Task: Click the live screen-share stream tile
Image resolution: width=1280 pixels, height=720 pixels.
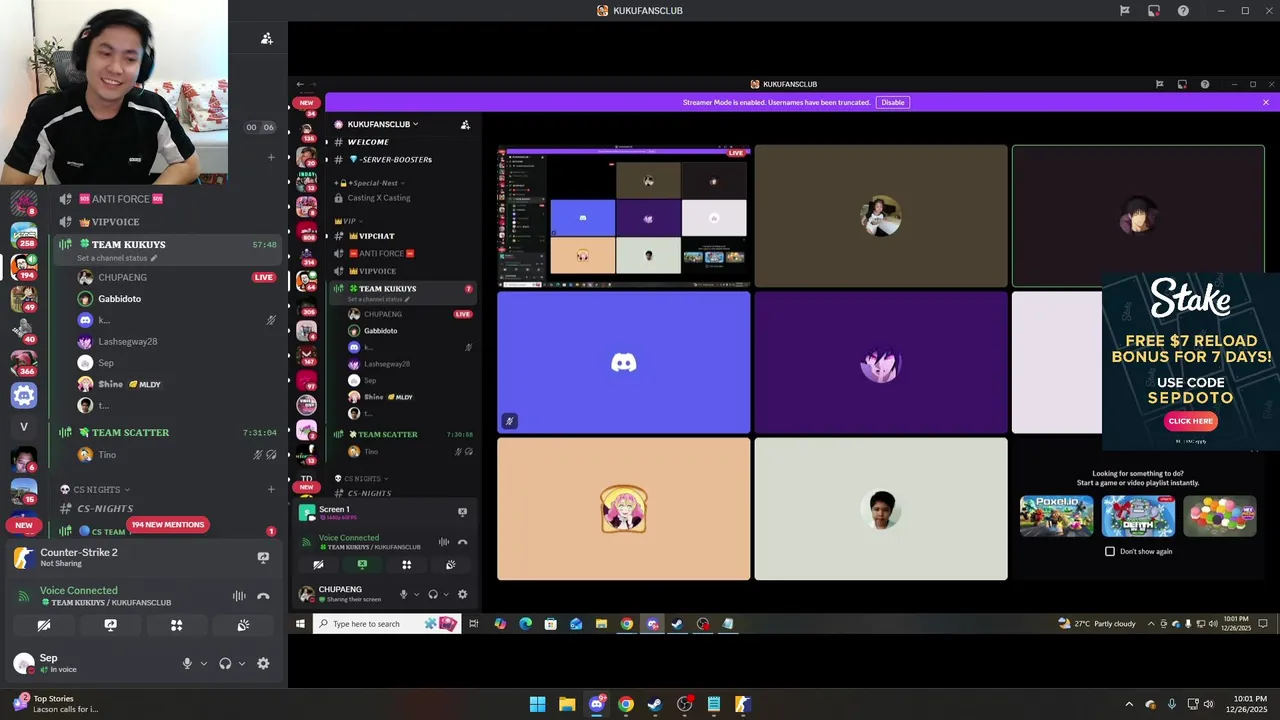Action: [623, 216]
